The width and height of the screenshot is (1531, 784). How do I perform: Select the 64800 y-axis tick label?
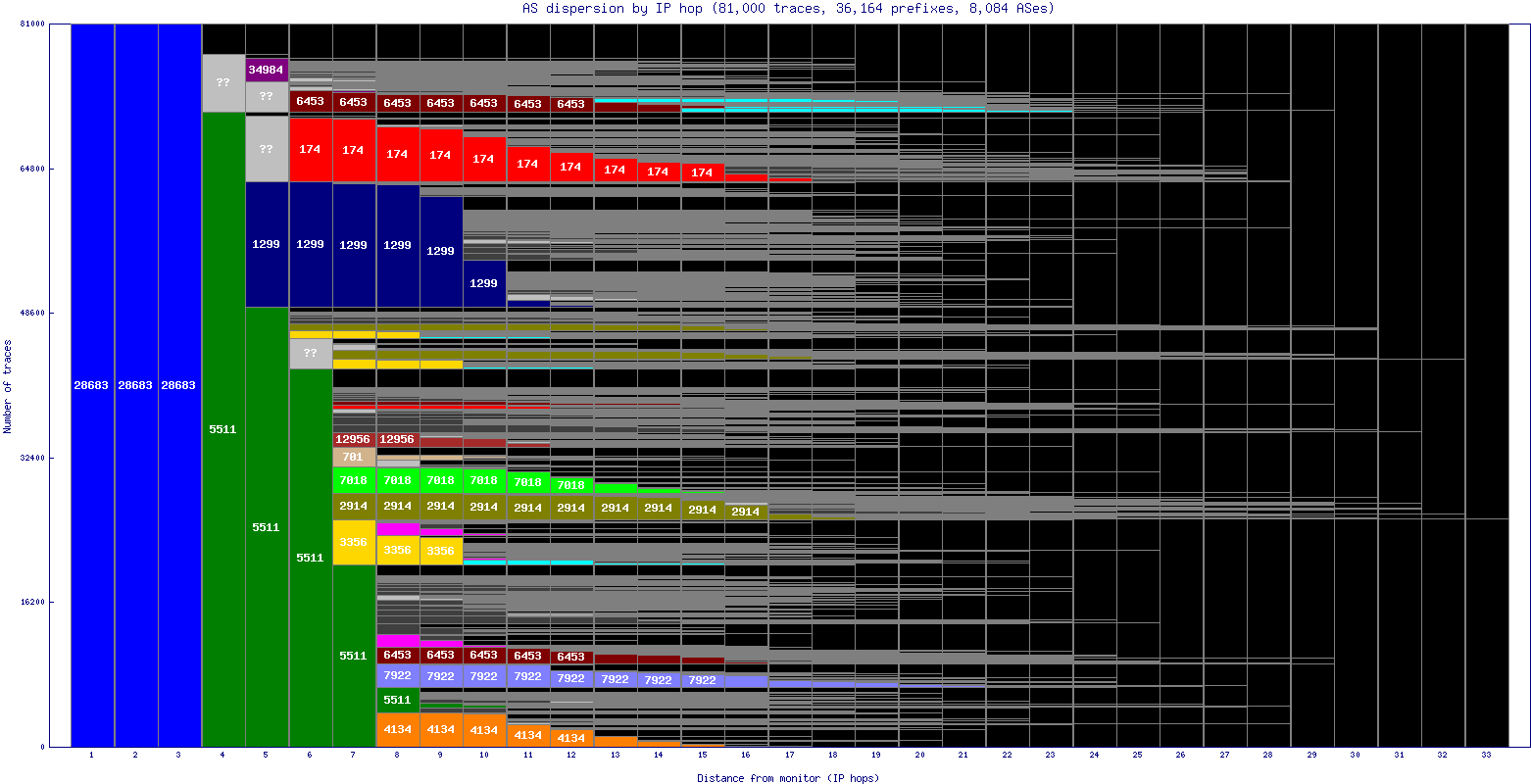31,169
